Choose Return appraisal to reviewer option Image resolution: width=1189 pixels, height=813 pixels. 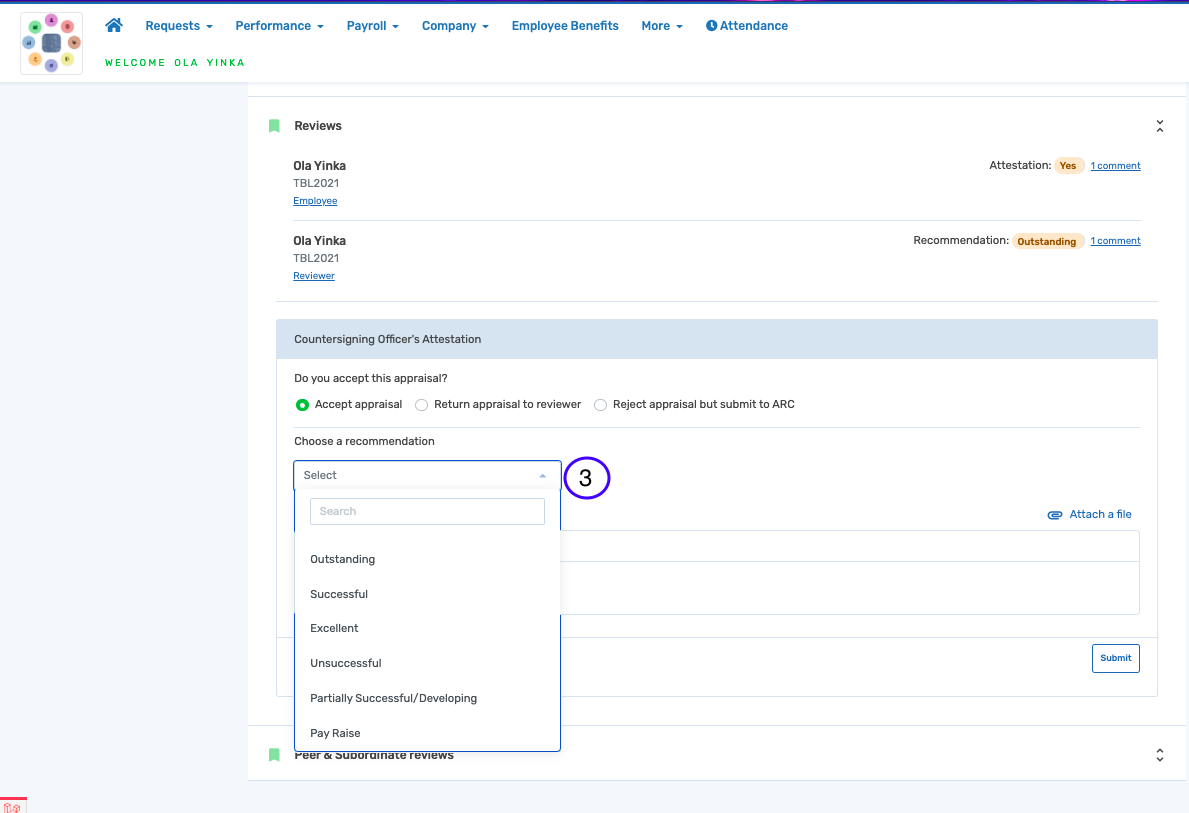(x=422, y=405)
